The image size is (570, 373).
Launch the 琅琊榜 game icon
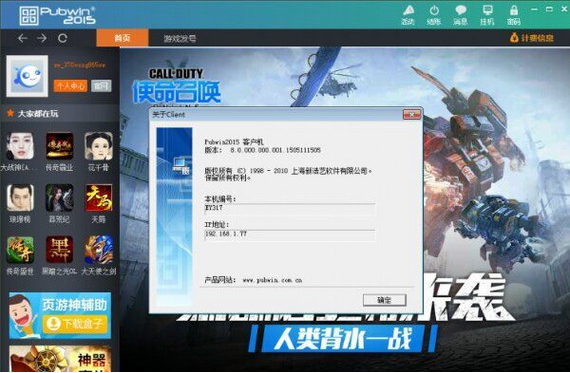20,198
